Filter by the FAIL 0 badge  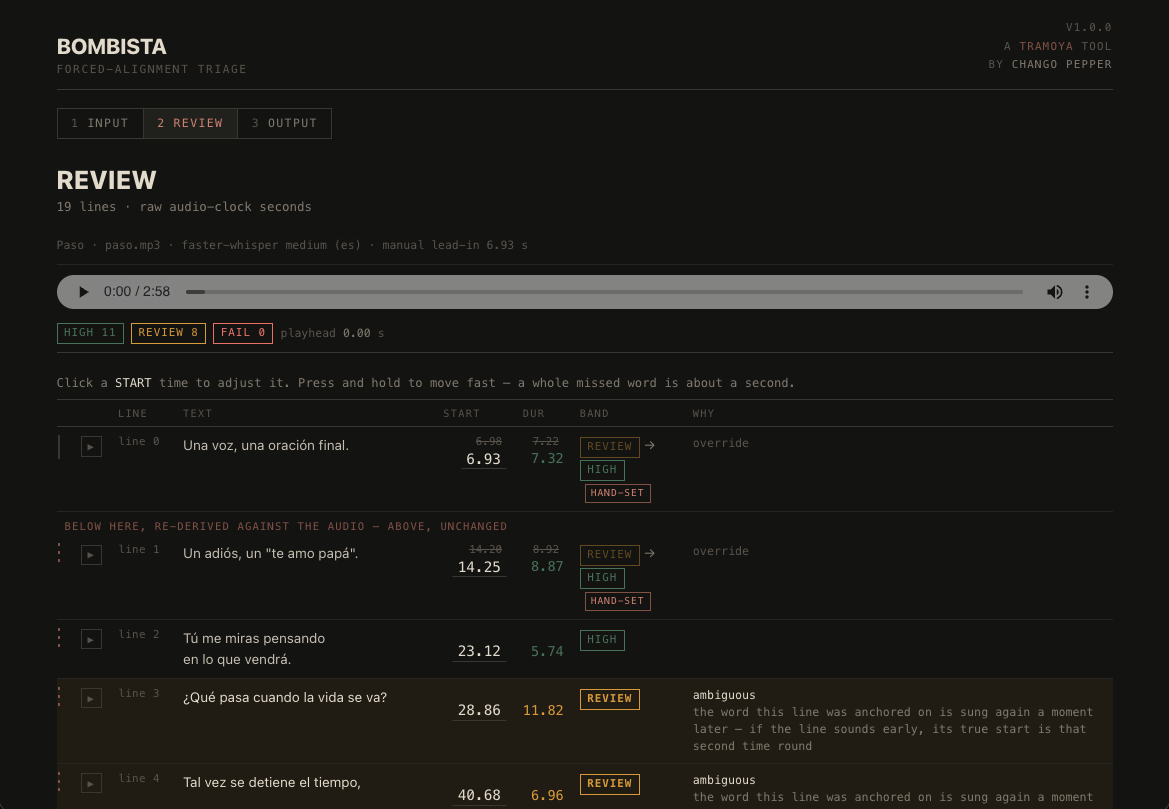click(243, 333)
